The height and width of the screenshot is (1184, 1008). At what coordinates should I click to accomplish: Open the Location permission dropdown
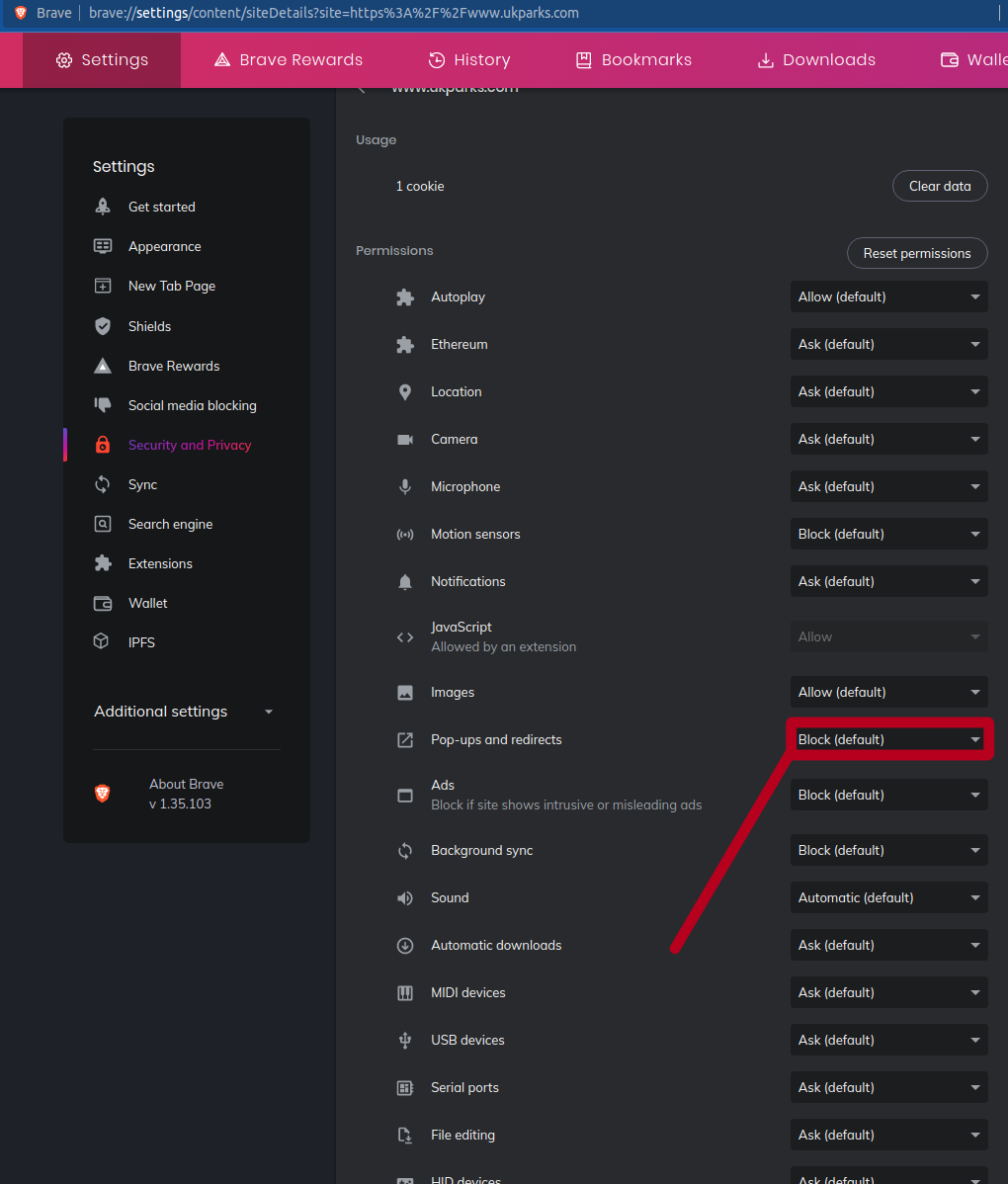[x=888, y=391]
